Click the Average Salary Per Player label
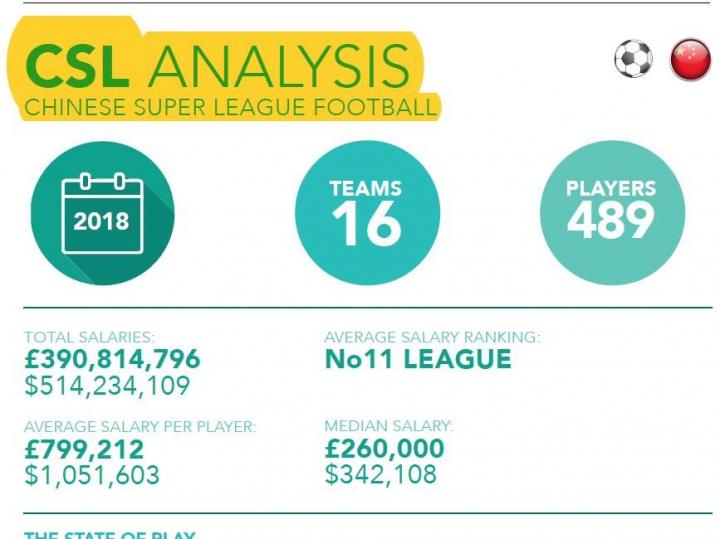The width and height of the screenshot is (720, 539). (140, 427)
